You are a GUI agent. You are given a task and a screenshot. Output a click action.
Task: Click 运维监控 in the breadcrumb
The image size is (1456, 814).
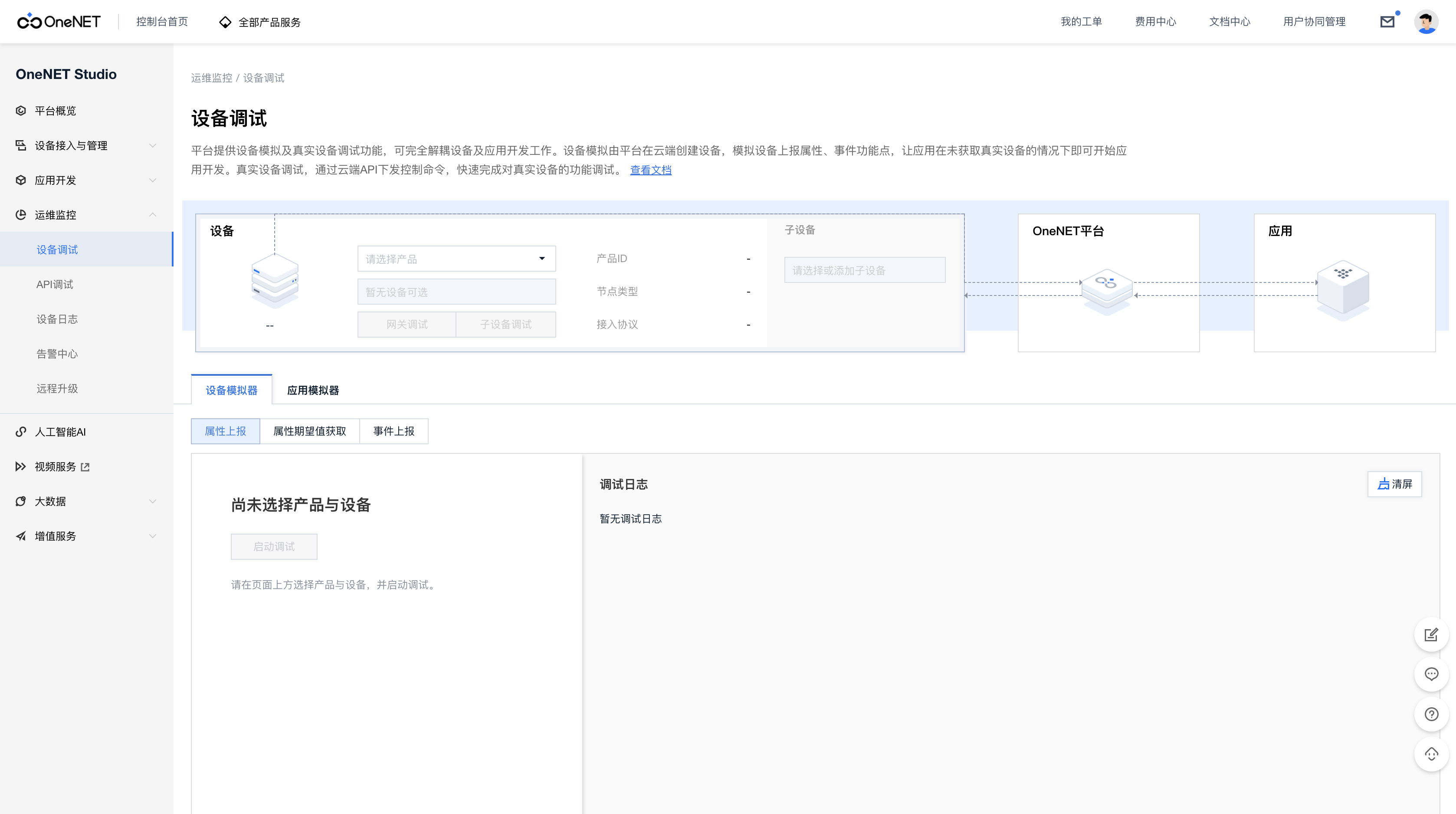point(211,78)
